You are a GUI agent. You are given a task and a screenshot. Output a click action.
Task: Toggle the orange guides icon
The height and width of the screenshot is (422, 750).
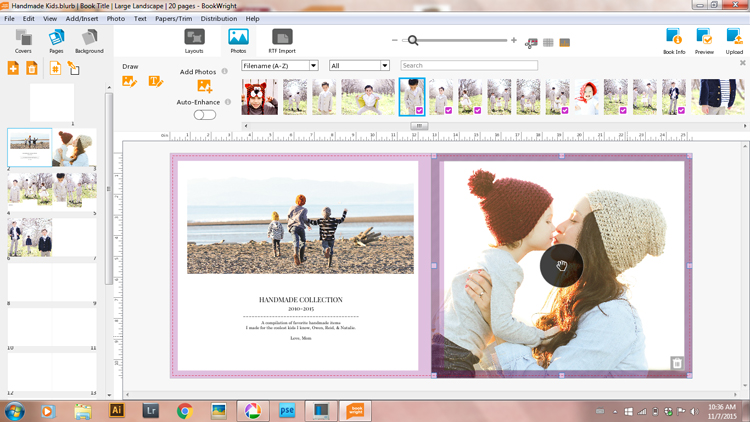[x=565, y=43]
